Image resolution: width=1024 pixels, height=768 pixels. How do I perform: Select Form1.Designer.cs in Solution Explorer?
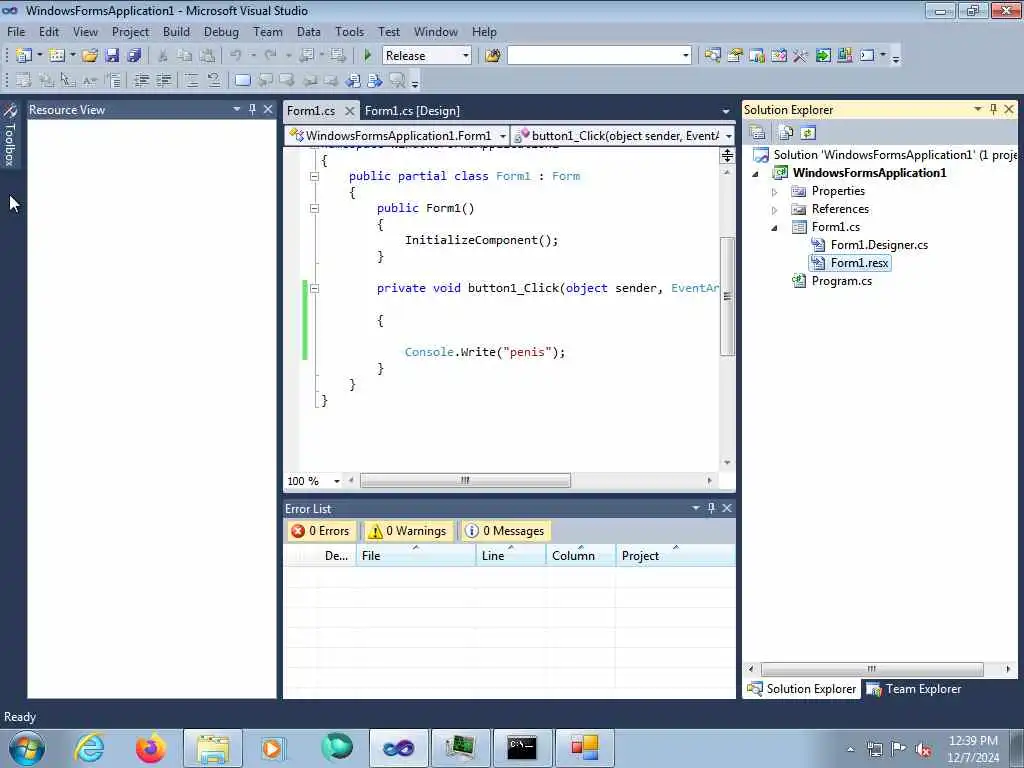click(879, 245)
